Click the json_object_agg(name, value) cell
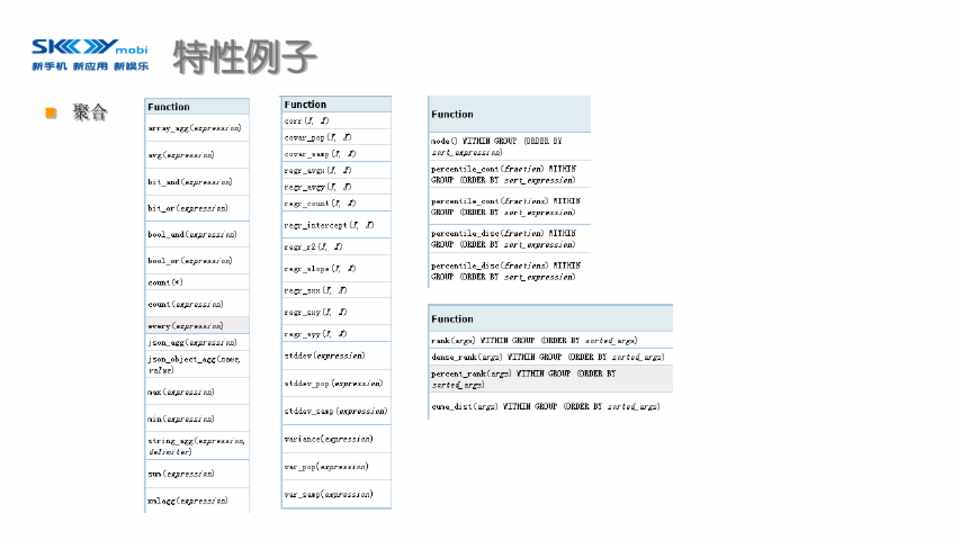Image resolution: width=960 pixels, height=540 pixels. pyautogui.click(x=196, y=363)
